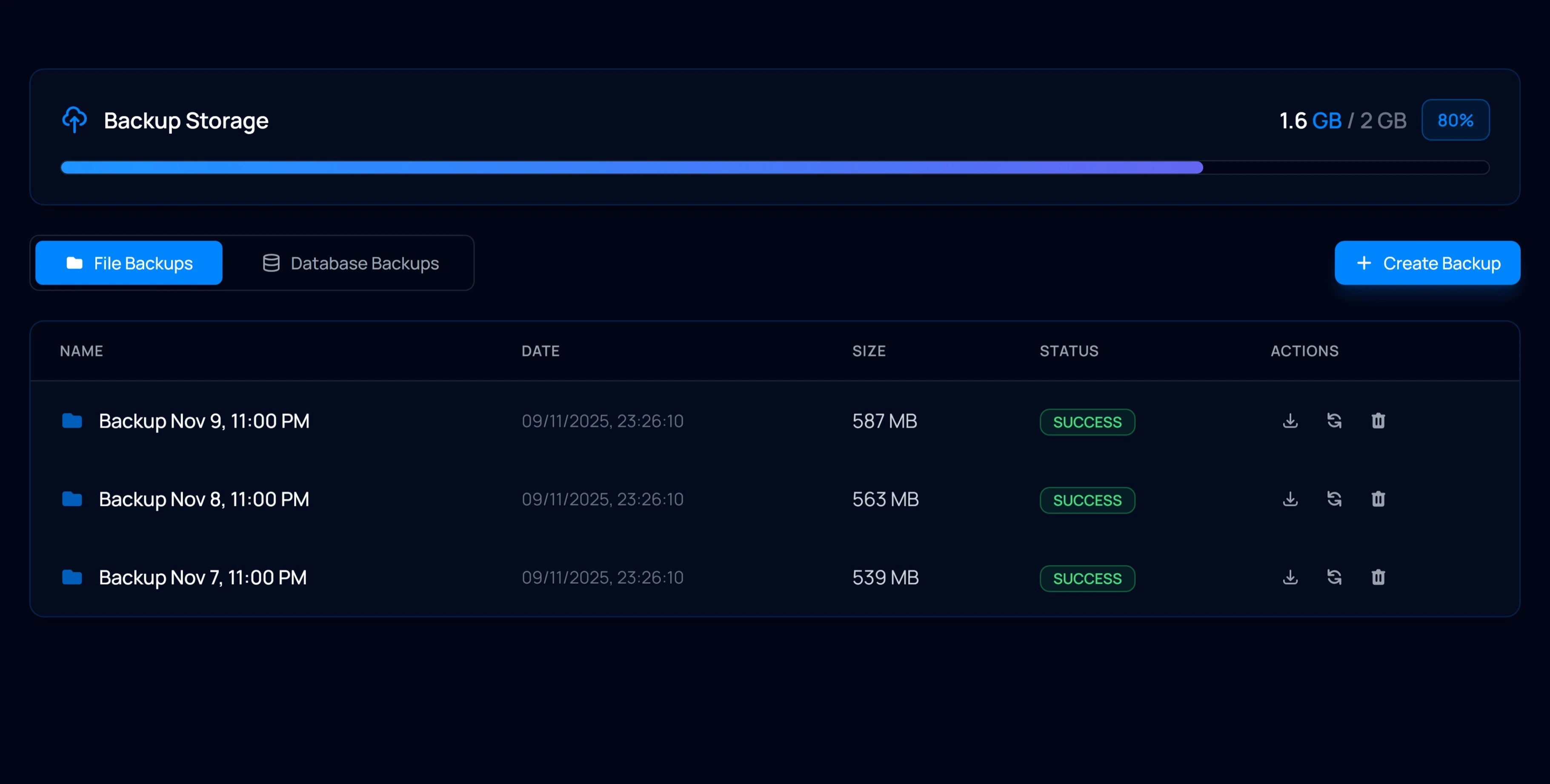Click the storage usage progress bar
This screenshot has height=784, width=1550.
tap(775, 168)
